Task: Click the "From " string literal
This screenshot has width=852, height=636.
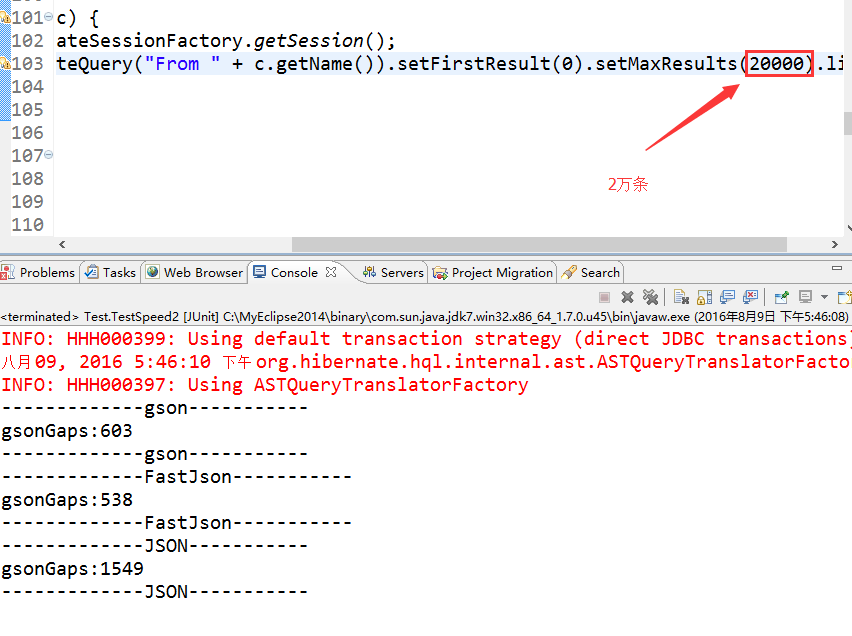Action: coord(183,64)
